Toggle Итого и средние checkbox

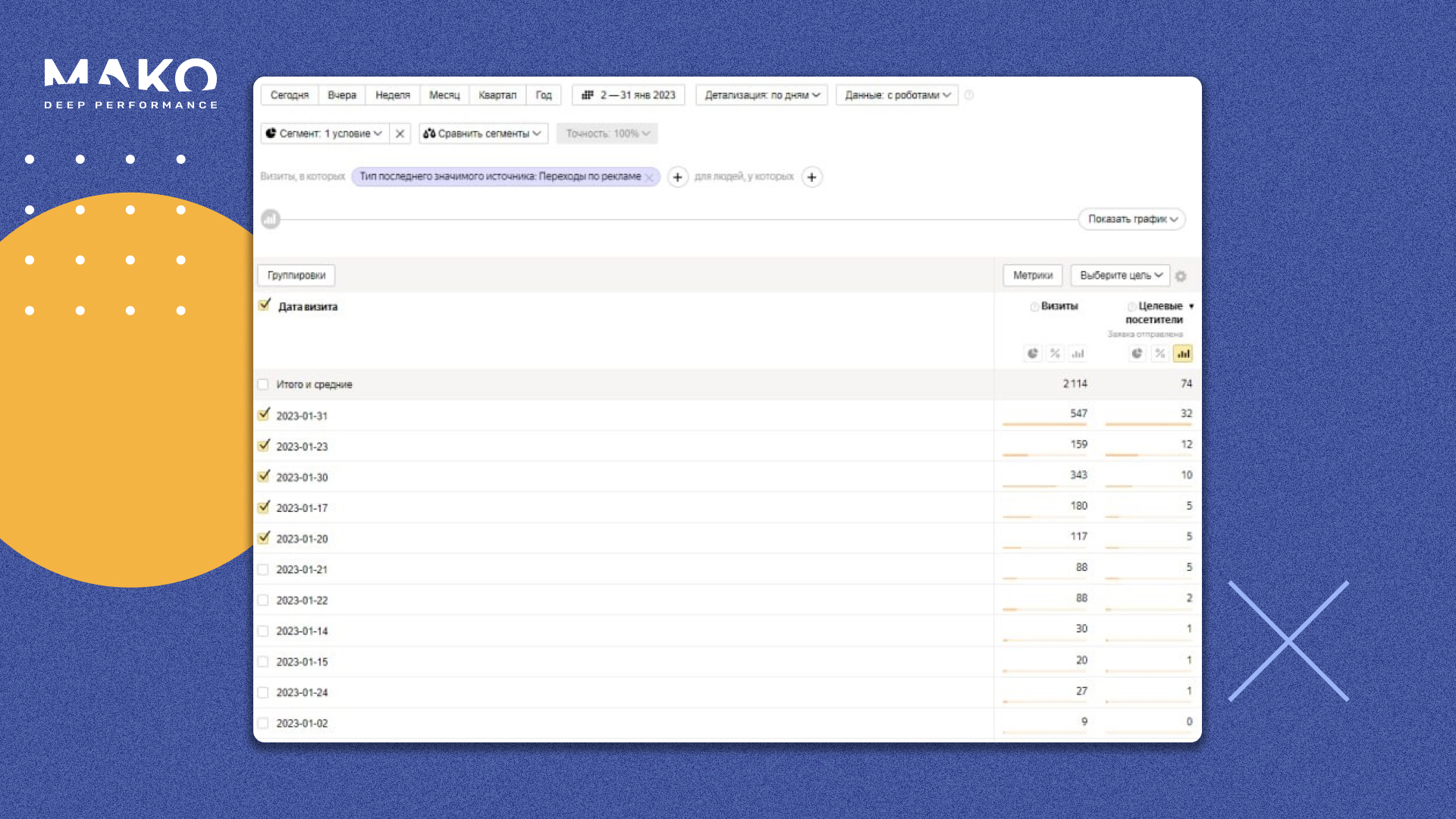[x=263, y=384]
